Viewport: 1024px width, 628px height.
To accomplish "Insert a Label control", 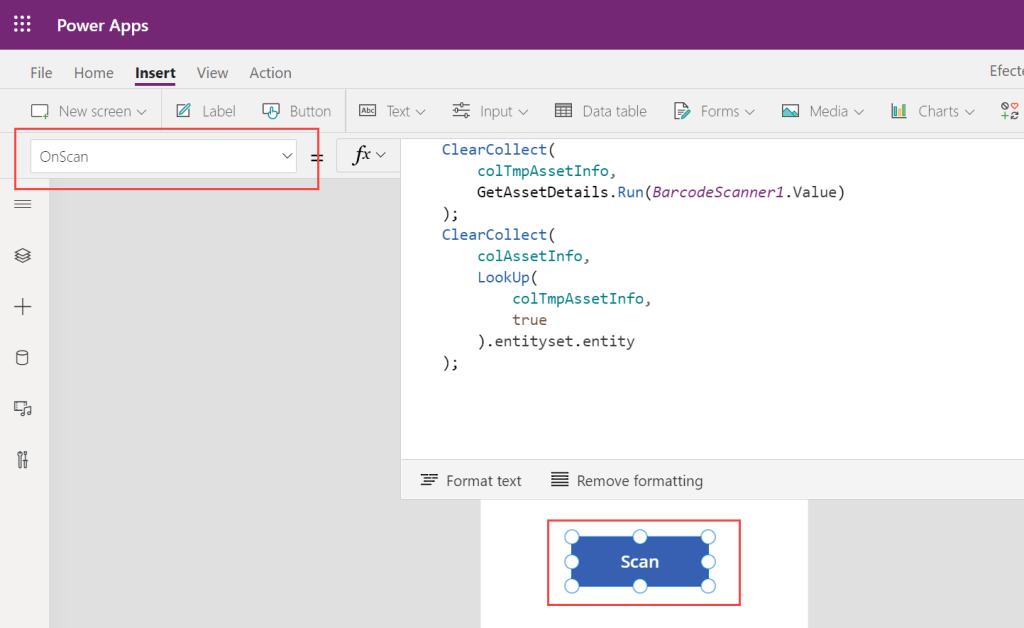I will 205,111.
